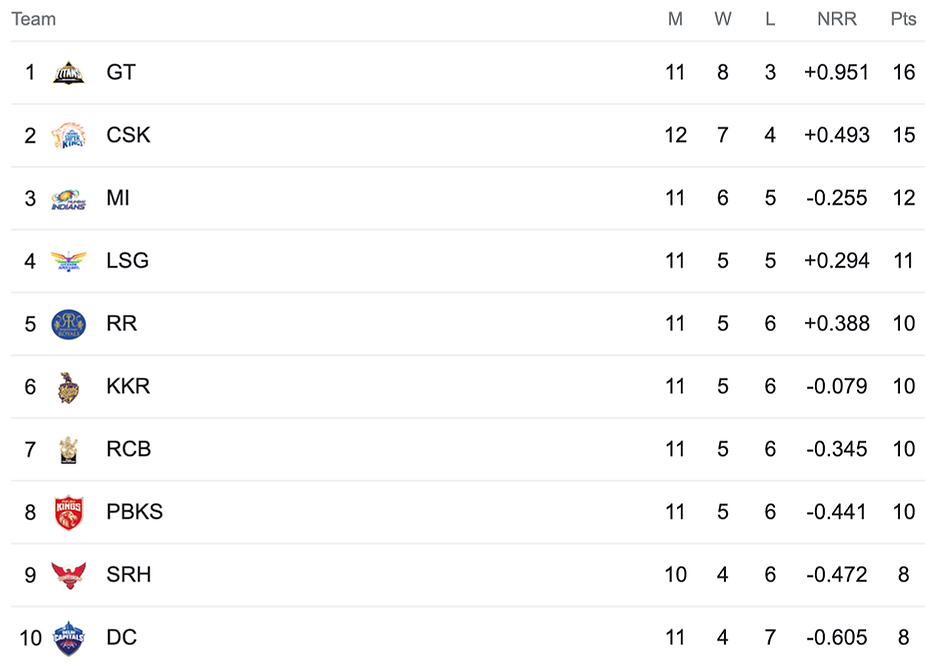Viewport: 925px width, 665px height.
Task: Click the Pts column header
Action: pyautogui.click(x=903, y=19)
